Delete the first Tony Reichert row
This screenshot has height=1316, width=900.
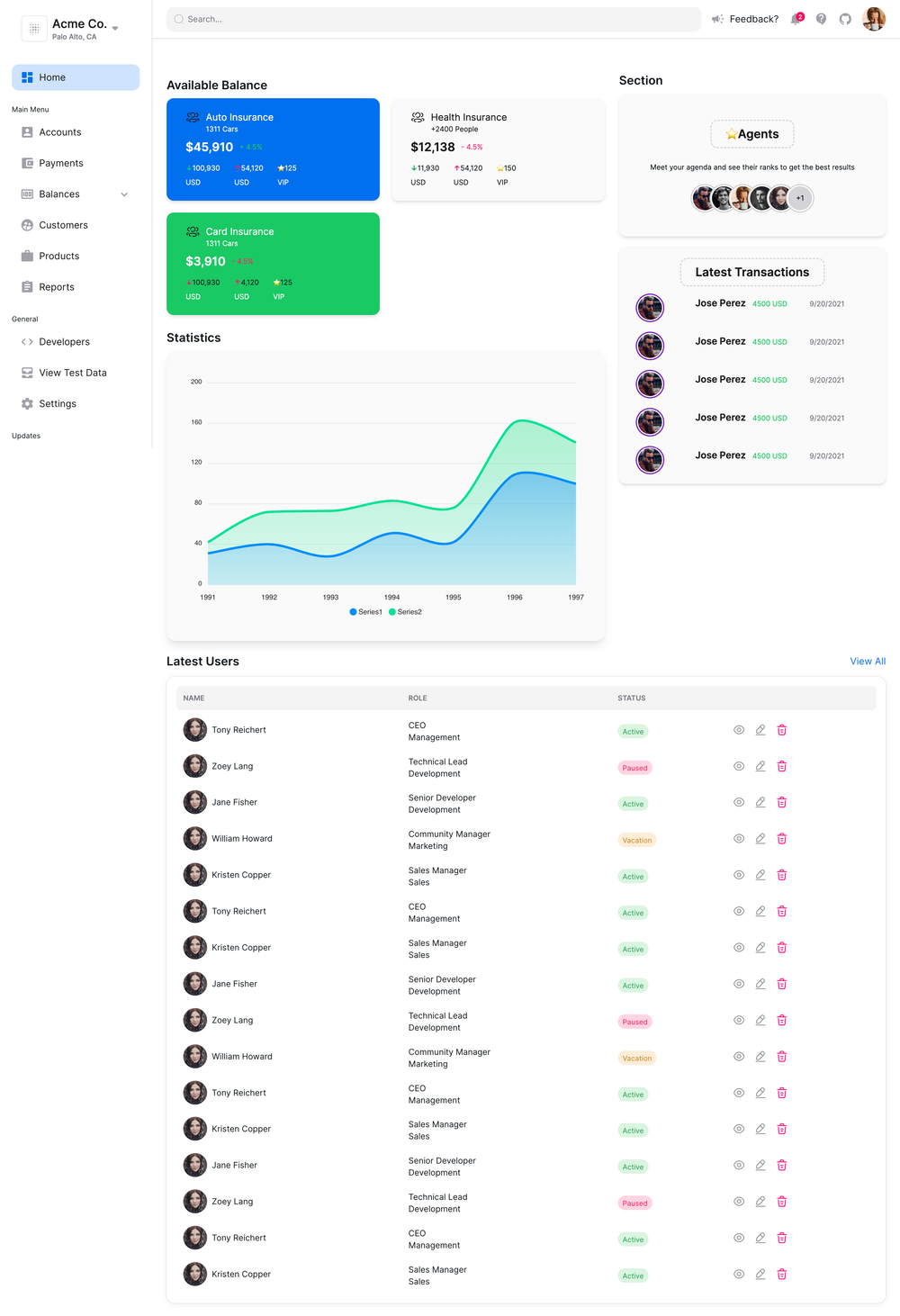tap(782, 730)
